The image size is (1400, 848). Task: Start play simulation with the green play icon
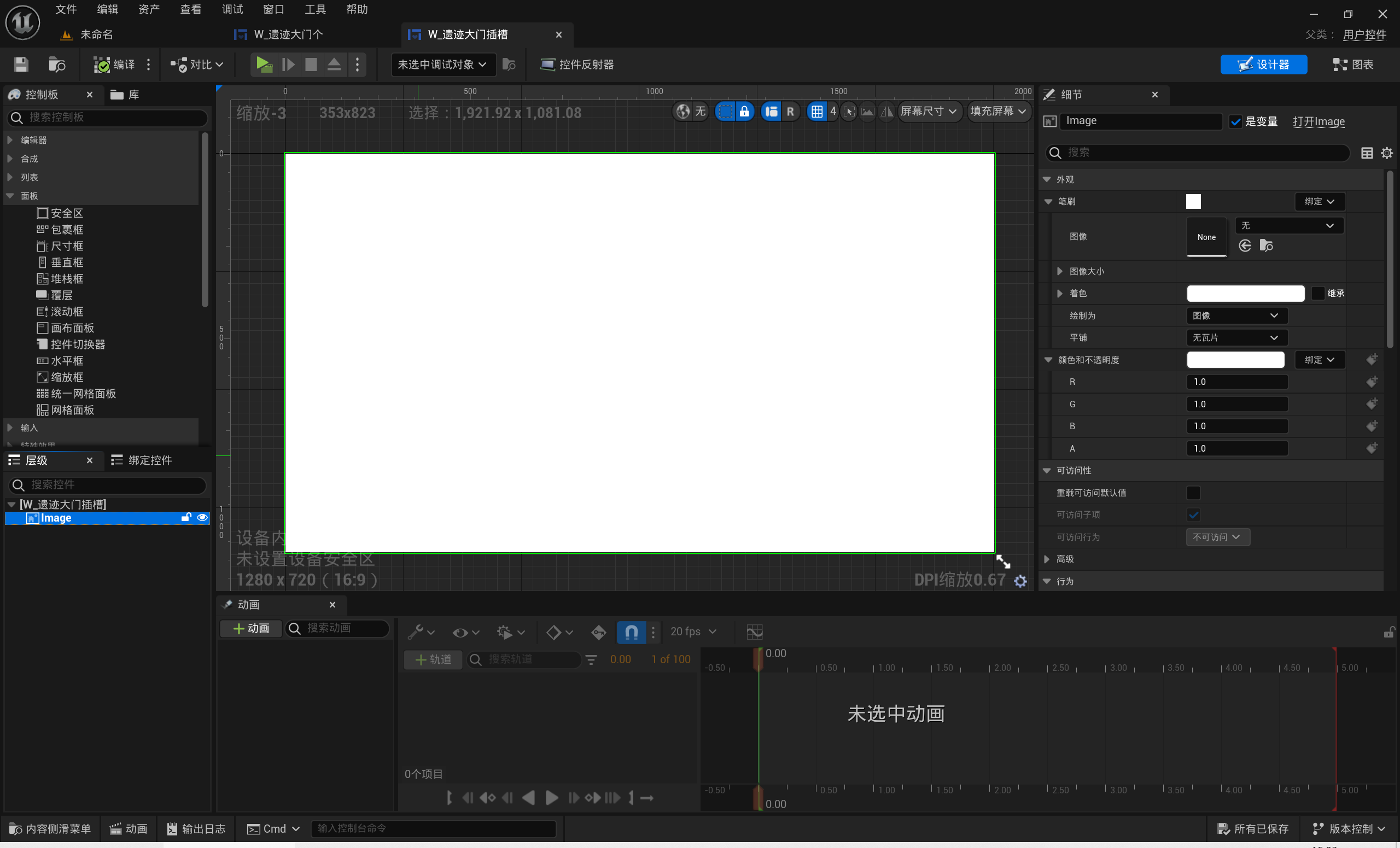click(x=264, y=64)
